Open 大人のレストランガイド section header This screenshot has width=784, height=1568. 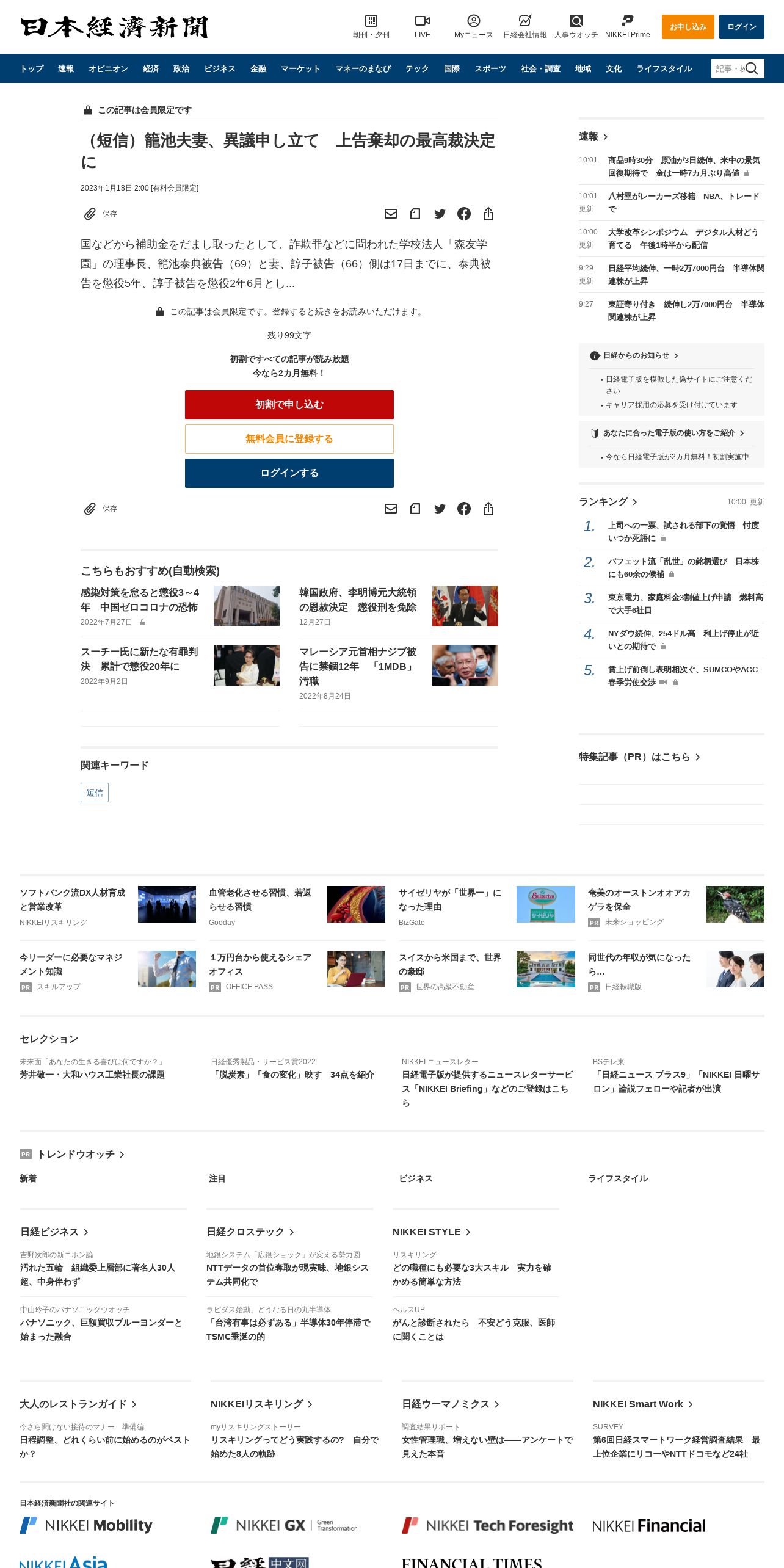click(x=78, y=1404)
